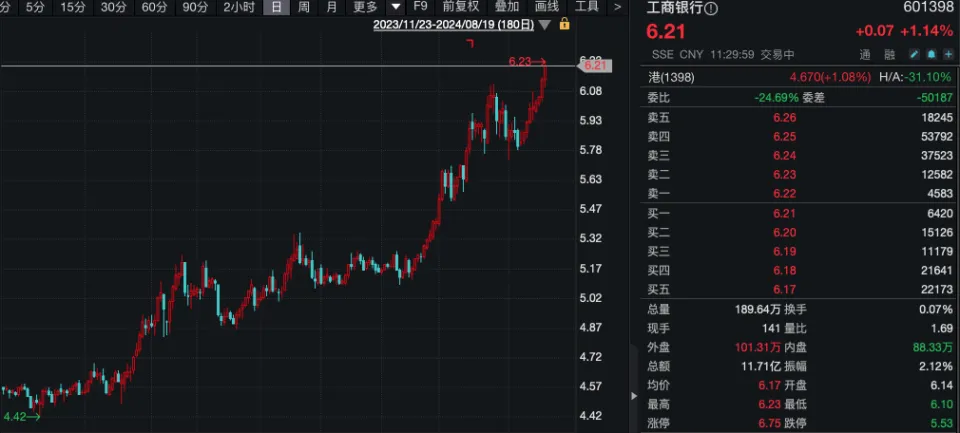Toggle 叠加 overlay comparison
Image resolution: width=960 pixels, height=433 pixels.
tap(506, 7)
